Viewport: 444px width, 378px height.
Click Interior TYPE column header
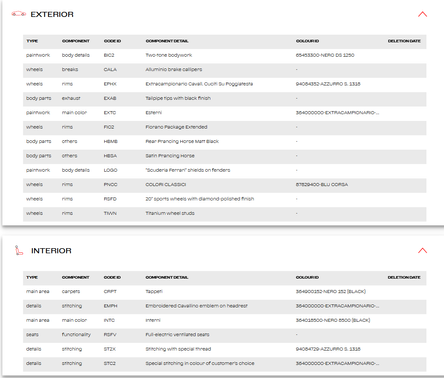[32, 277]
